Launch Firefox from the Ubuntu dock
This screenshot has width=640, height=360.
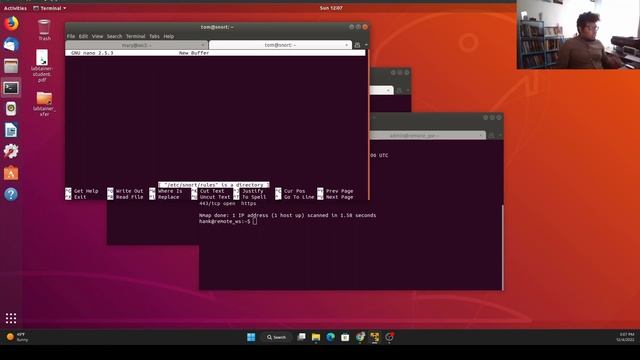point(11,23)
